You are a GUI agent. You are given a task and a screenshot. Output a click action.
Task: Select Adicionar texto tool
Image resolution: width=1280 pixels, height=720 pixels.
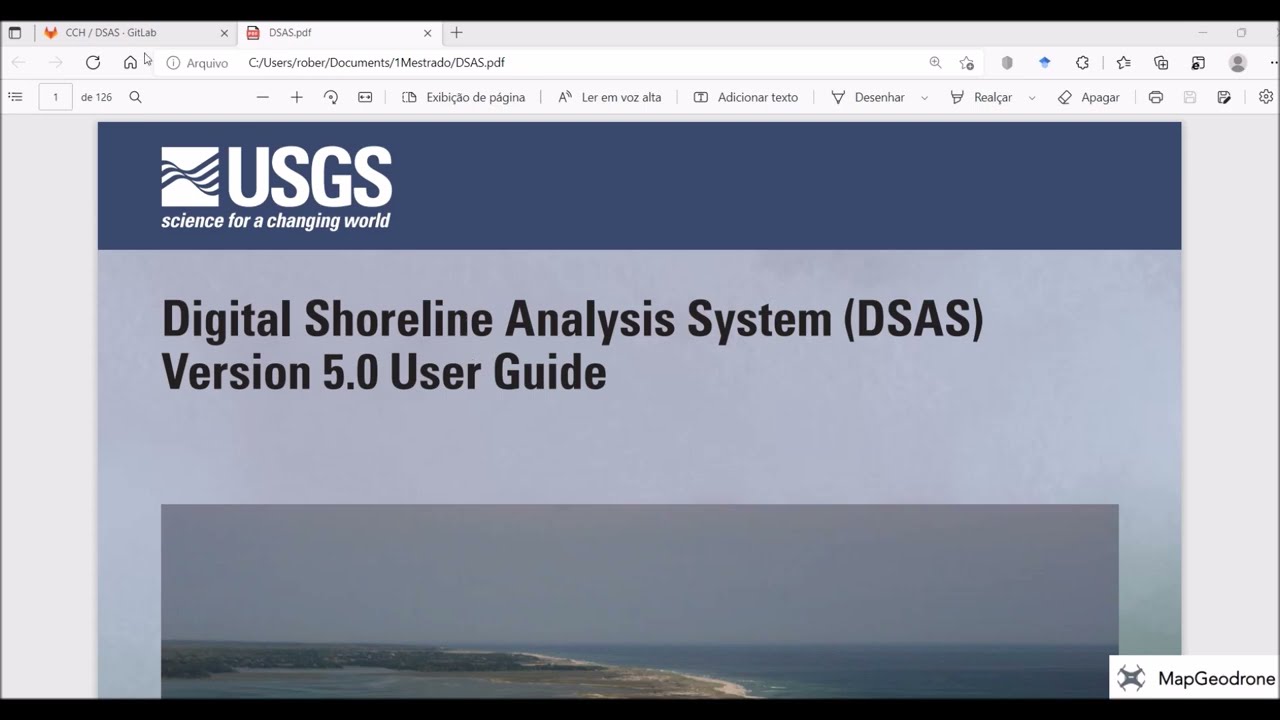745,97
